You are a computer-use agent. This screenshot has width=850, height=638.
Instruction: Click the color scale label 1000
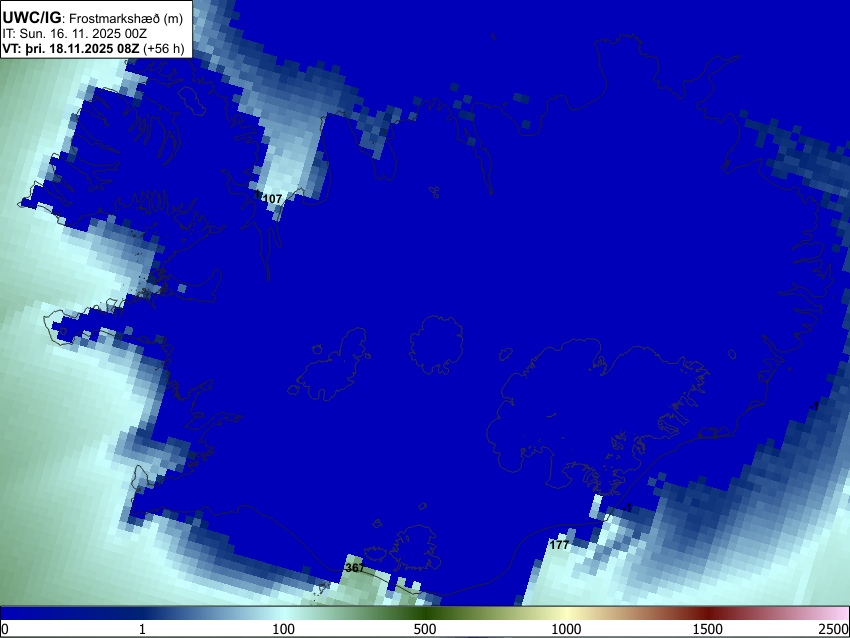(x=566, y=629)
